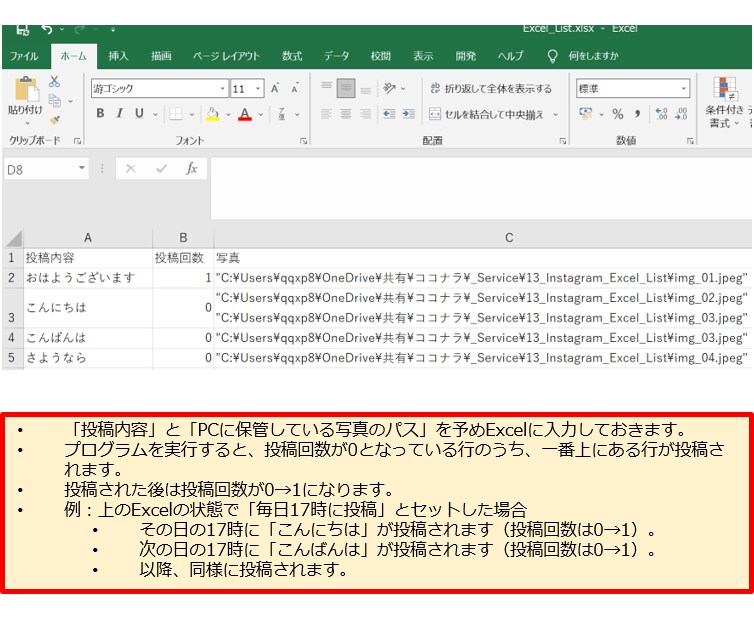Toggle Bold formatting
This screenshot has width=754, height=625.
click(100, 113)
